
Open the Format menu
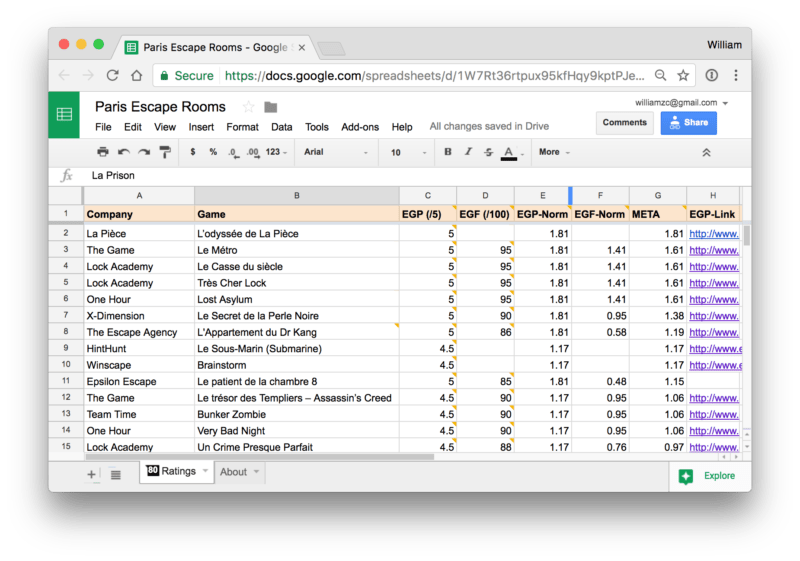[242, 127]
